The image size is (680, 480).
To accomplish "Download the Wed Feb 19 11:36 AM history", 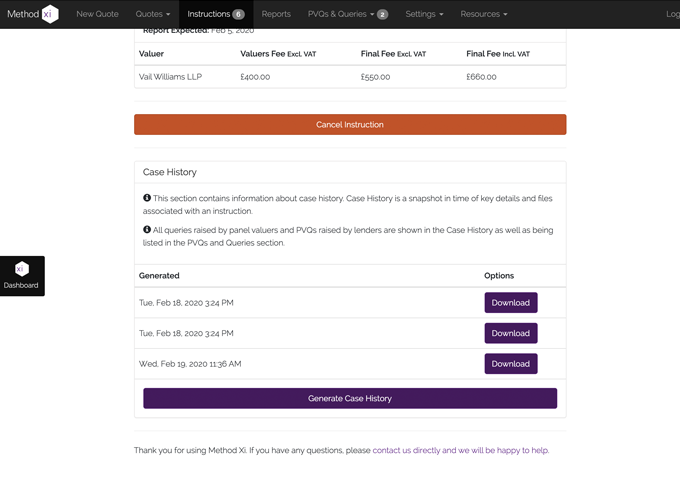I will (x=511, y=364).
